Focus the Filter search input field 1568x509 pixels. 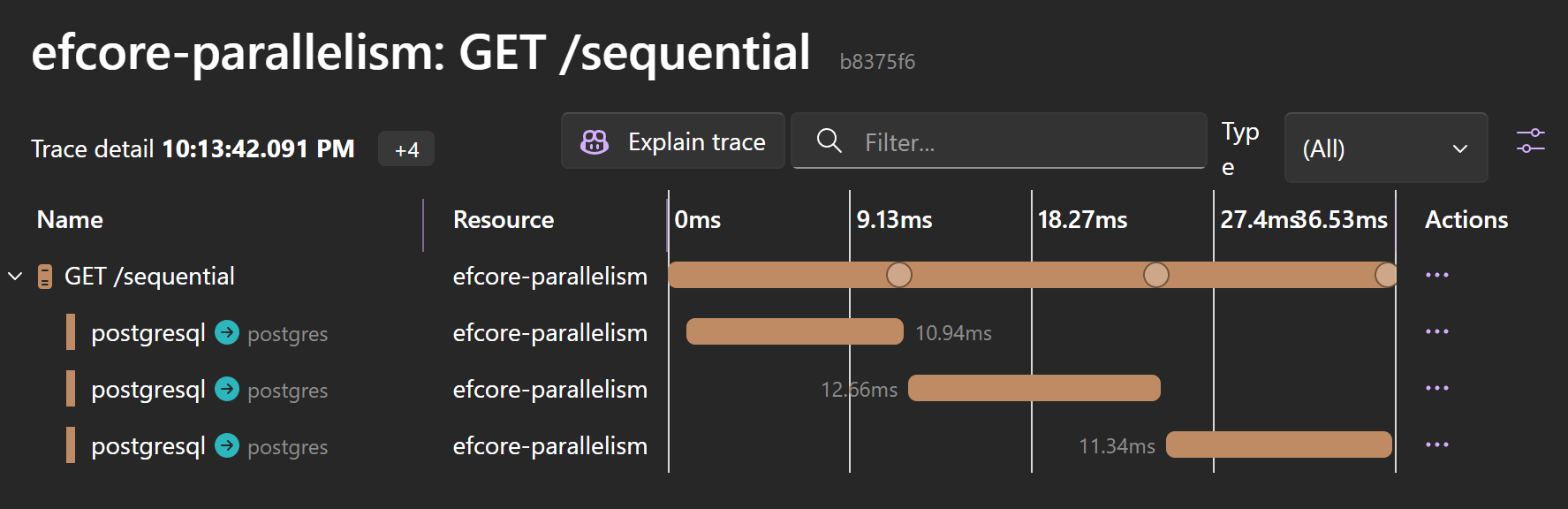point(999,141)
